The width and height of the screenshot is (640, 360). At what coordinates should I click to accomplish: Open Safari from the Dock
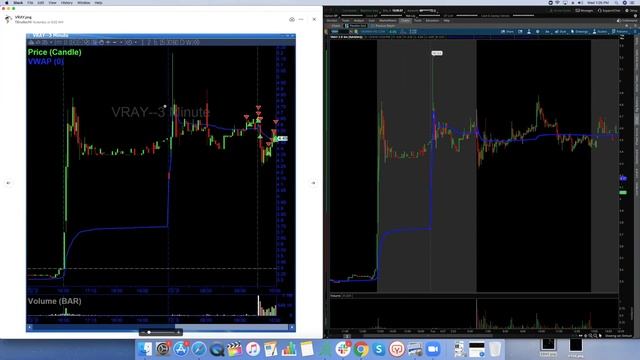[198, 349]
